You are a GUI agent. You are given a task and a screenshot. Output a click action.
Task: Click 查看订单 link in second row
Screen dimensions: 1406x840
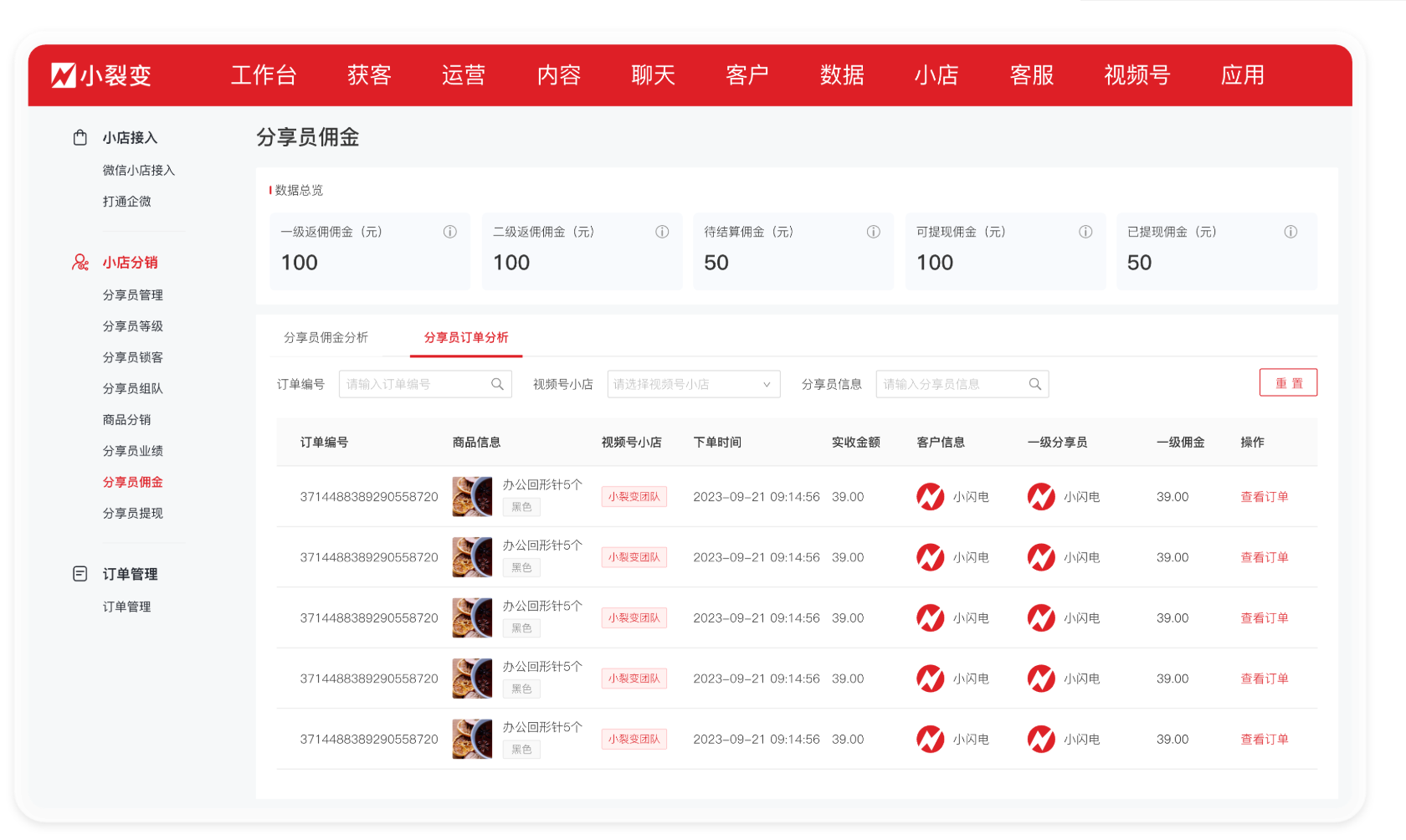point(1265,557)
